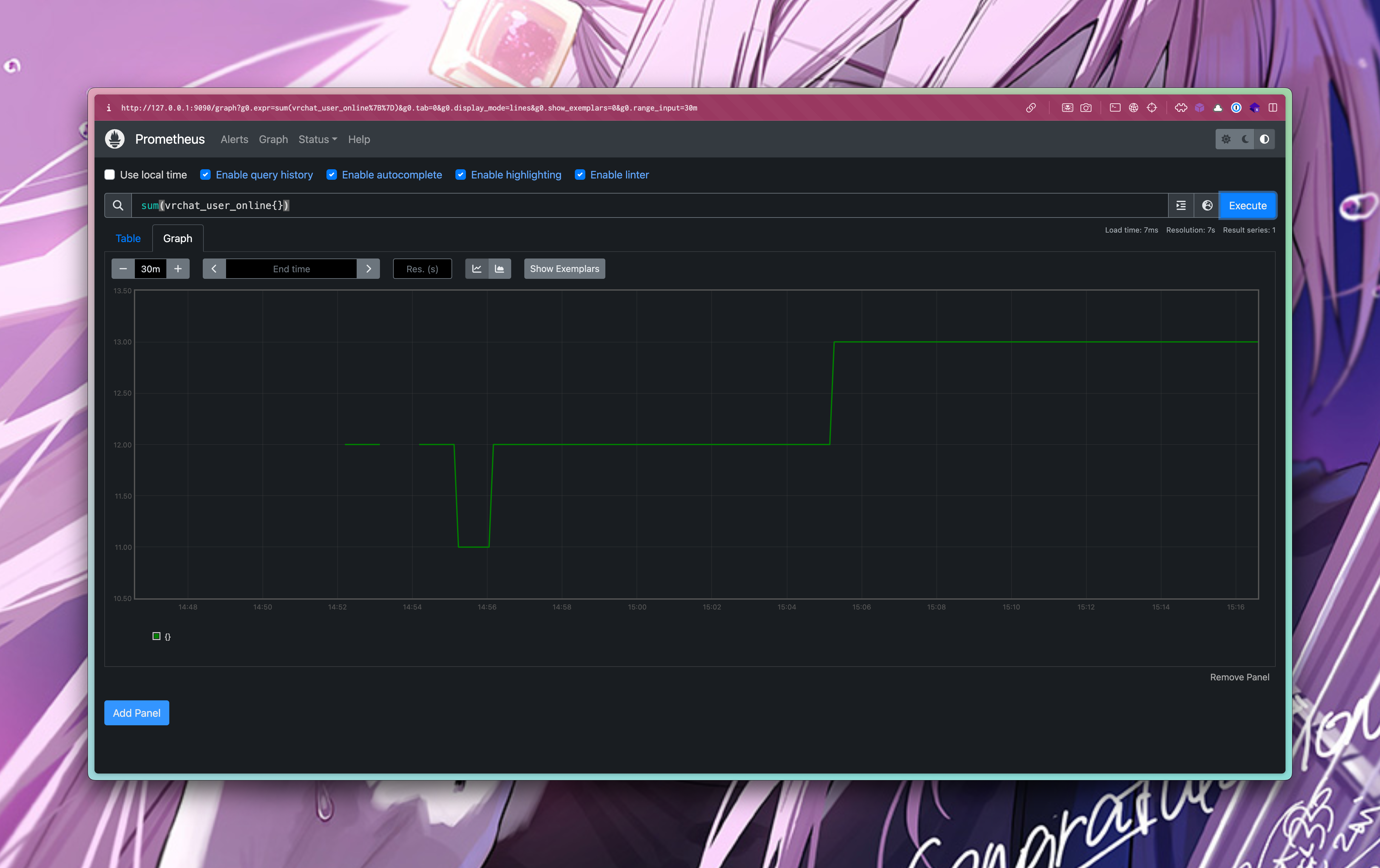The image size is (1380, 868).
Task: Click the green series legend swatch
Action: click(x=157, y=636)
